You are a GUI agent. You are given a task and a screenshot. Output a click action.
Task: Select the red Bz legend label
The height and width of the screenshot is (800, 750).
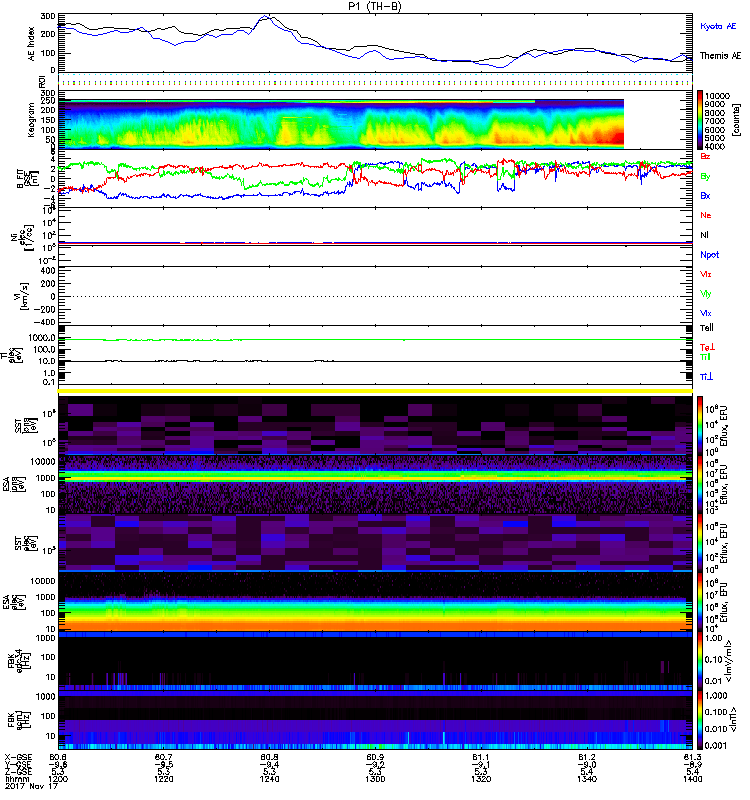pyautogui.click(x=705, y=156)
